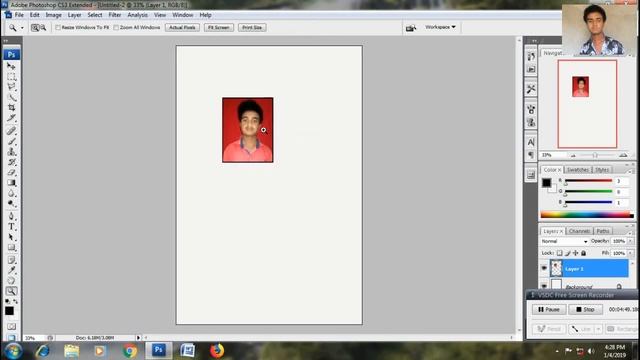Open the Filter menu
The width and height of the screenshot is (640, 360).
[115, 15]
